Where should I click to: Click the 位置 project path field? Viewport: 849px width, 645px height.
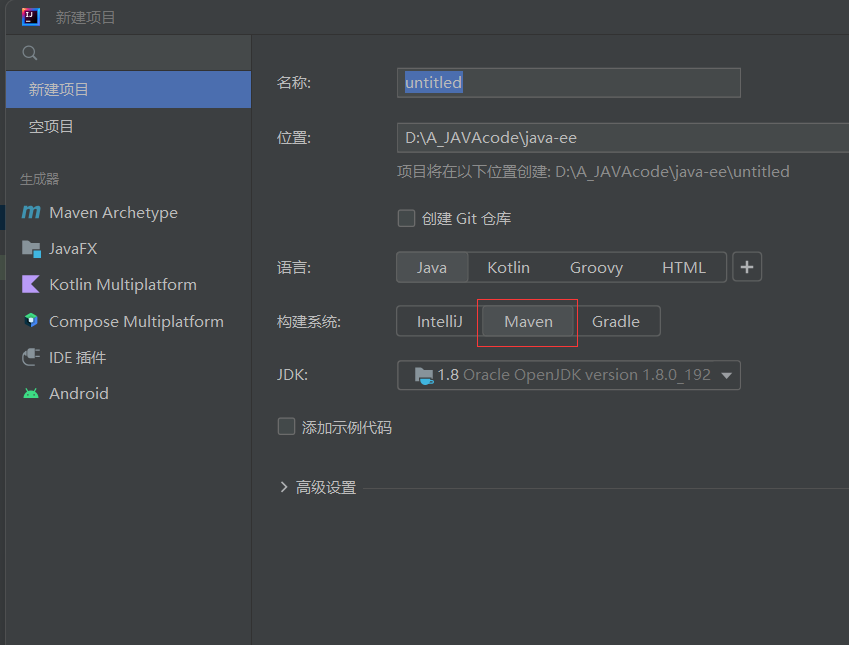(x=620, y=138)
